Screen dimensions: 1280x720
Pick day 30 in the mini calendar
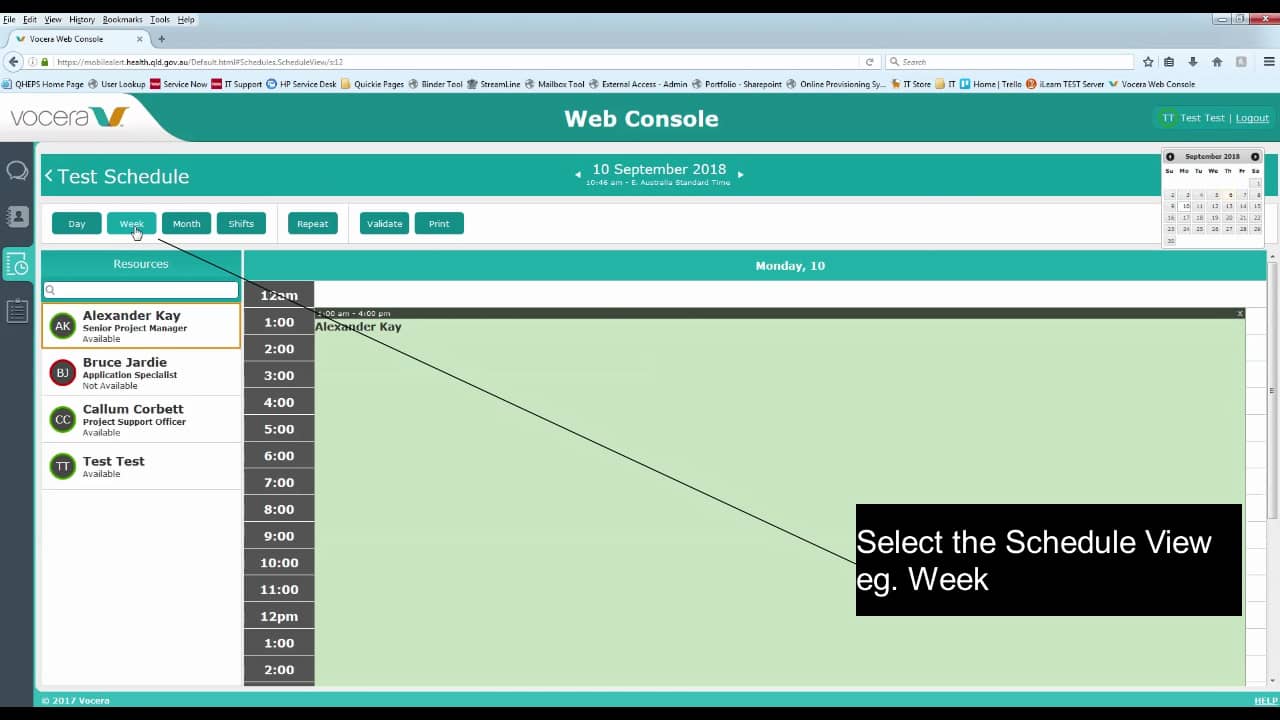[x=1170, y=241]
